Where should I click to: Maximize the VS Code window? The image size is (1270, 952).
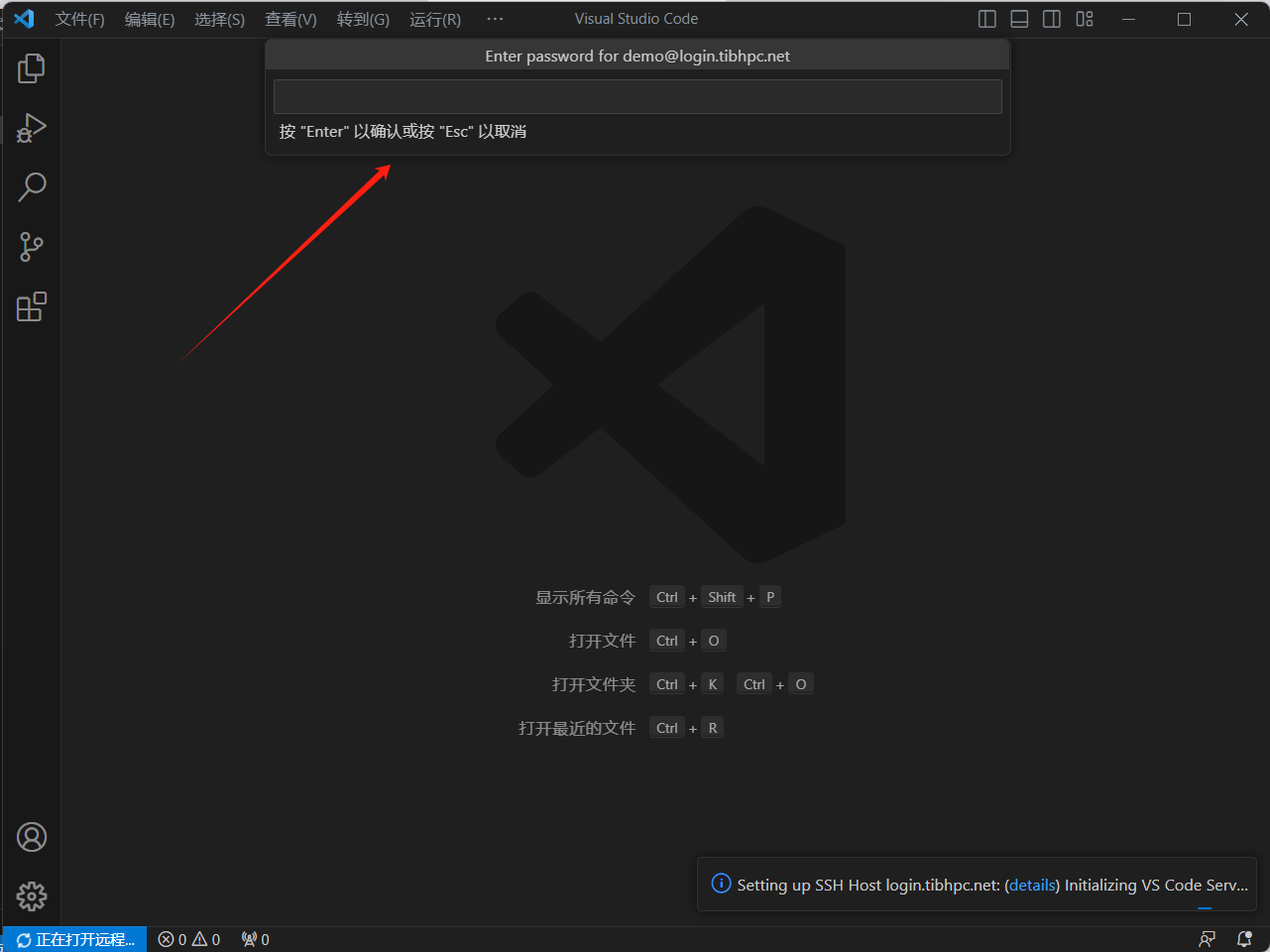coord(1184,19)
